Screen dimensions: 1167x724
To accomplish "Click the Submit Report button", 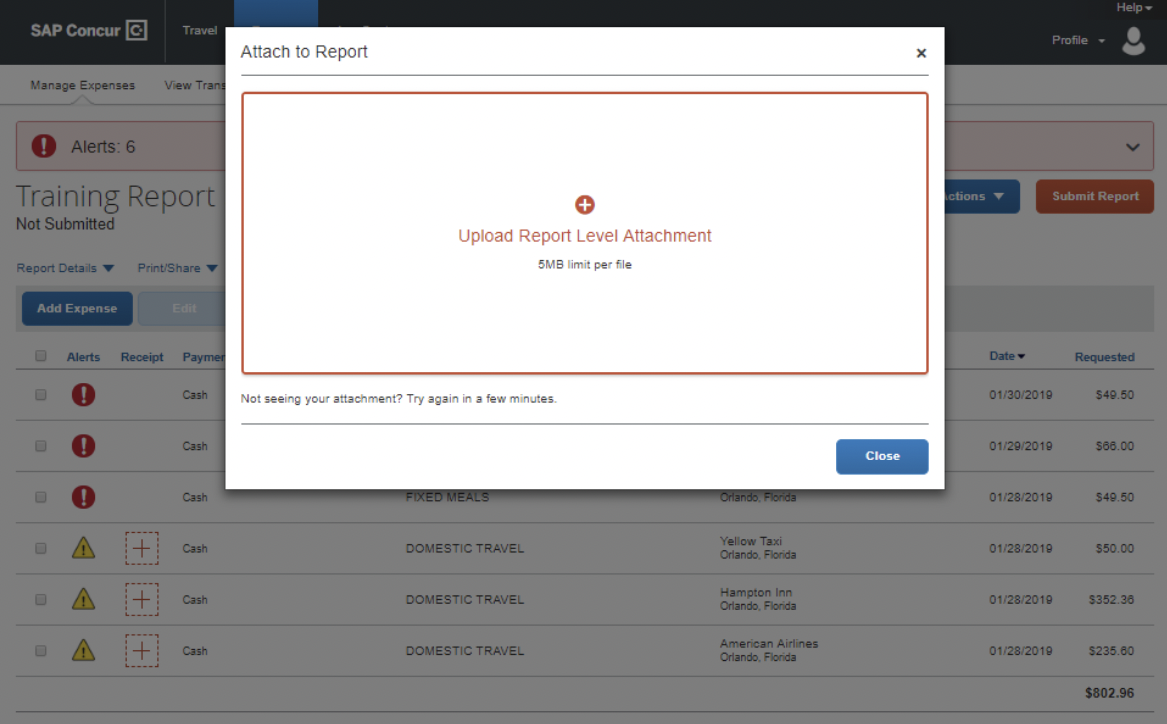I will click(x=1094, y=196).
